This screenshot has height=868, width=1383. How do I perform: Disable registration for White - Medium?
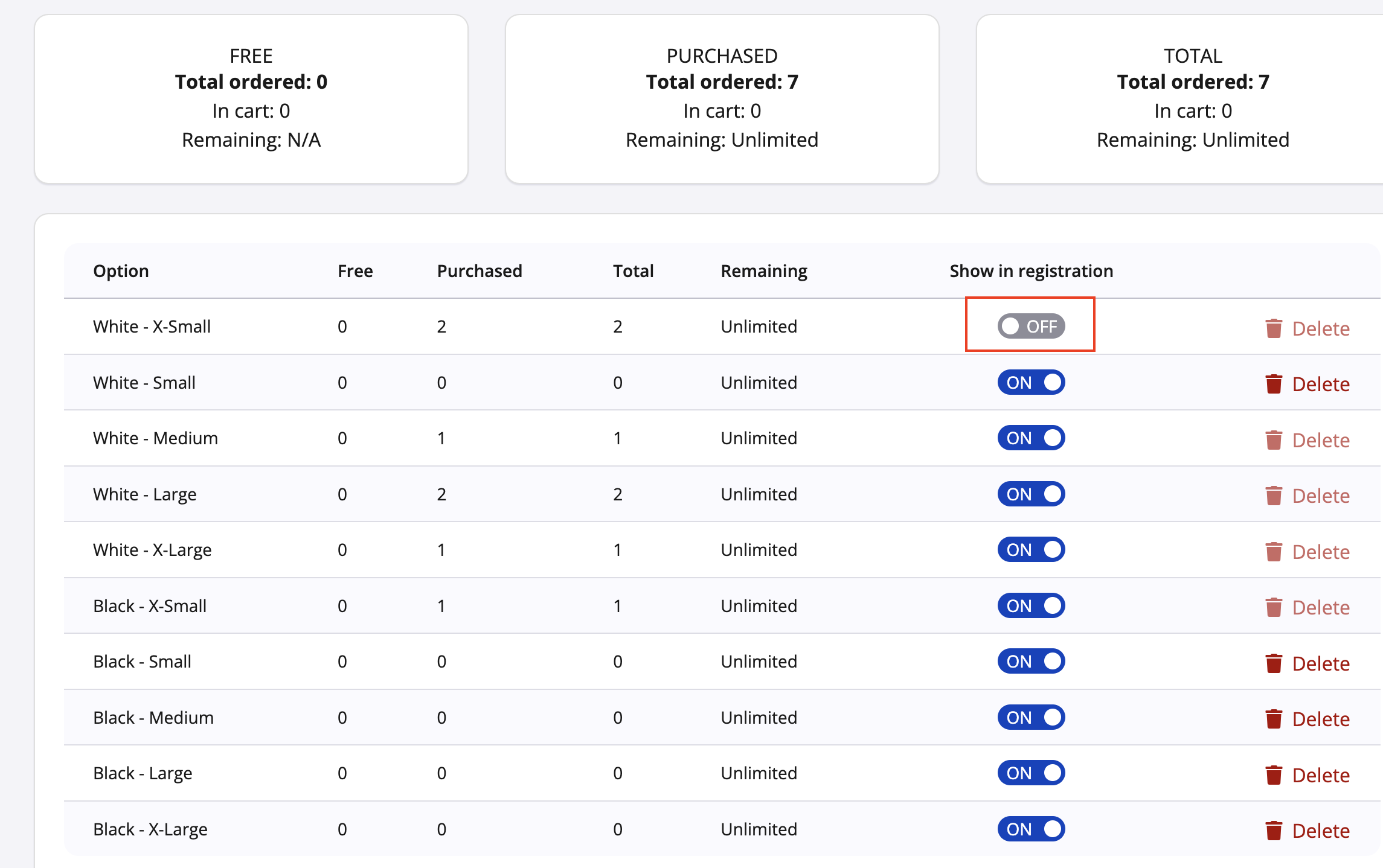click(1030, 438)
